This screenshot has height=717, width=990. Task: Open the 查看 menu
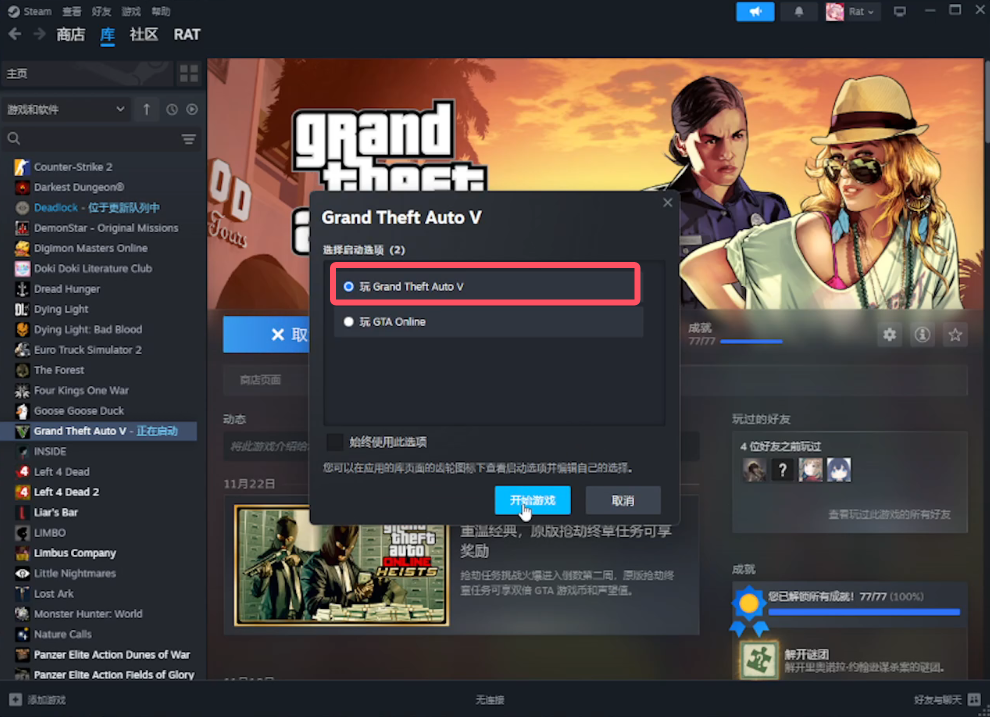coord(72,11)
